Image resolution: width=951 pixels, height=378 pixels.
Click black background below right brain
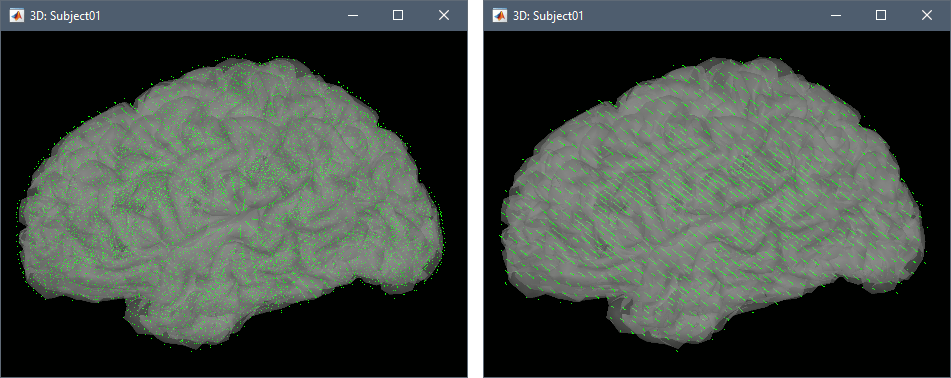[x=716, y=364]
